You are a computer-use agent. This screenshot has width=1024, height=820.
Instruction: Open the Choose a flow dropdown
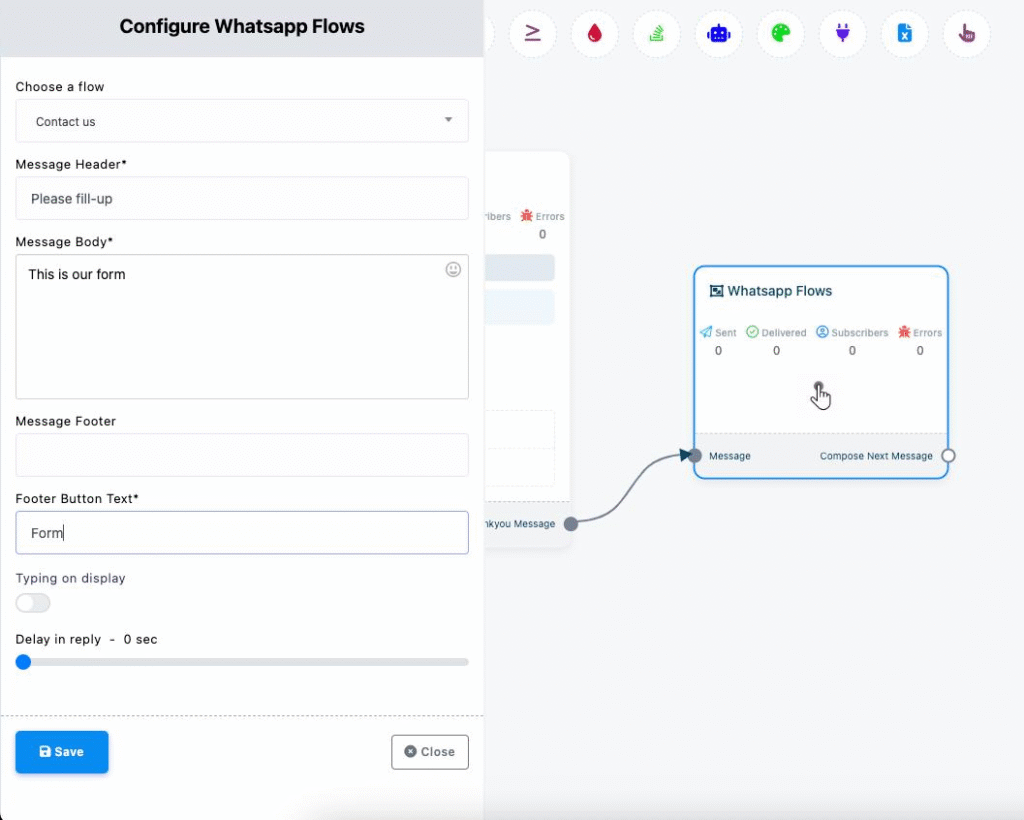tap(242, 121)
